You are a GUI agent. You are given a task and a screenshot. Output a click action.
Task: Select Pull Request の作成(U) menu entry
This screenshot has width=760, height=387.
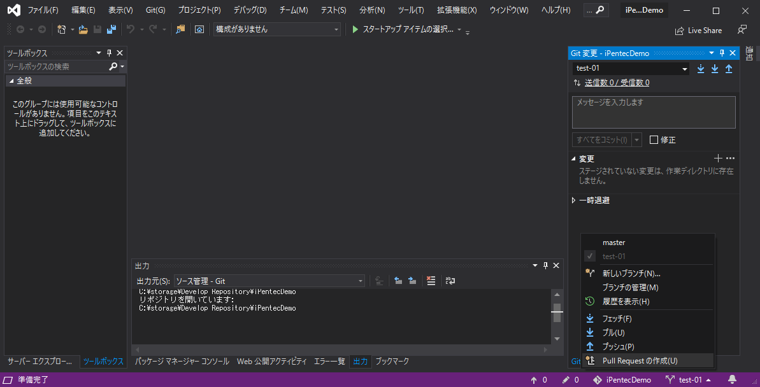648,361
